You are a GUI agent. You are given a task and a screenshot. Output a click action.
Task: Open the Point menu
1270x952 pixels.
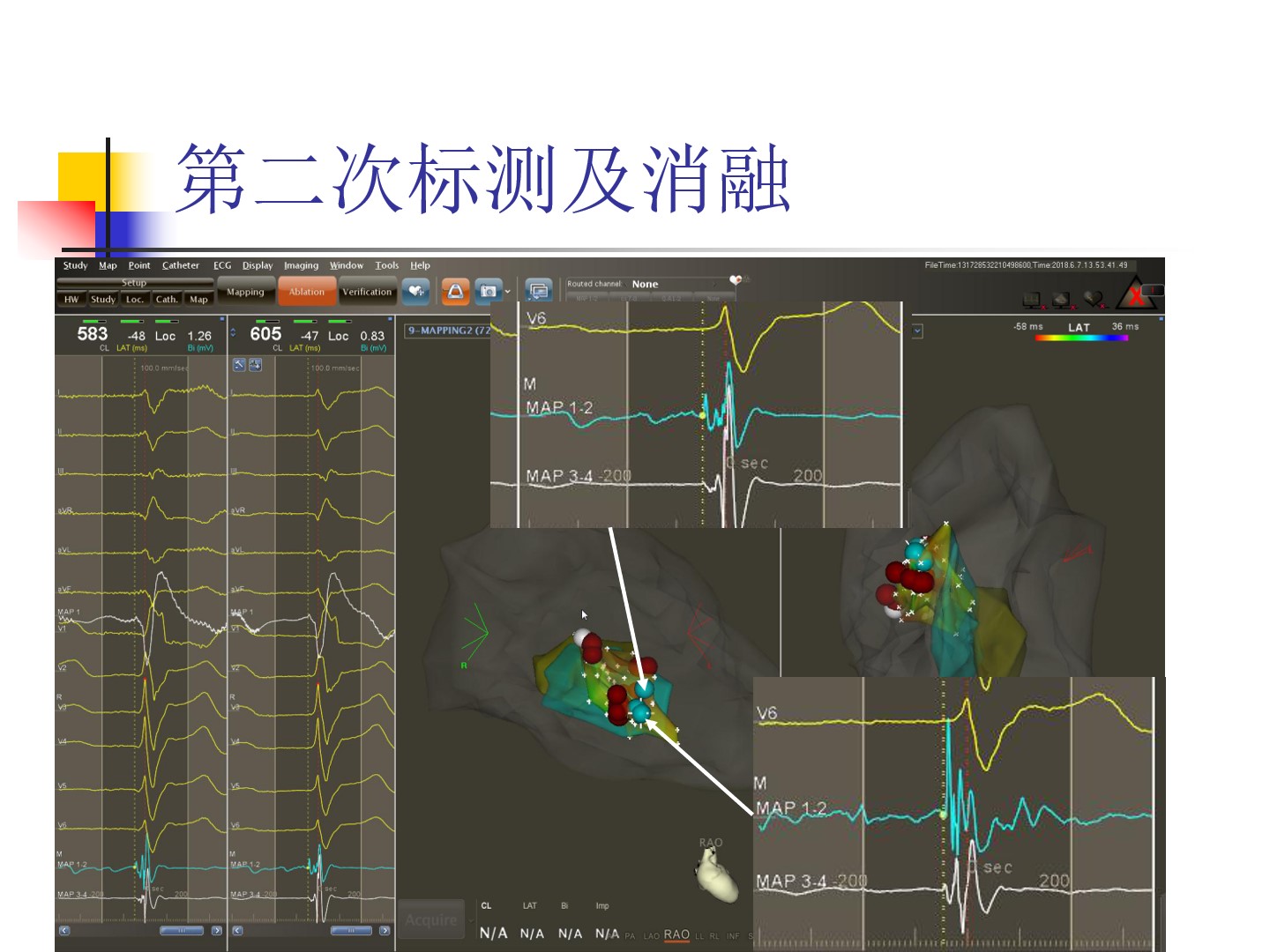pos(139,265)
